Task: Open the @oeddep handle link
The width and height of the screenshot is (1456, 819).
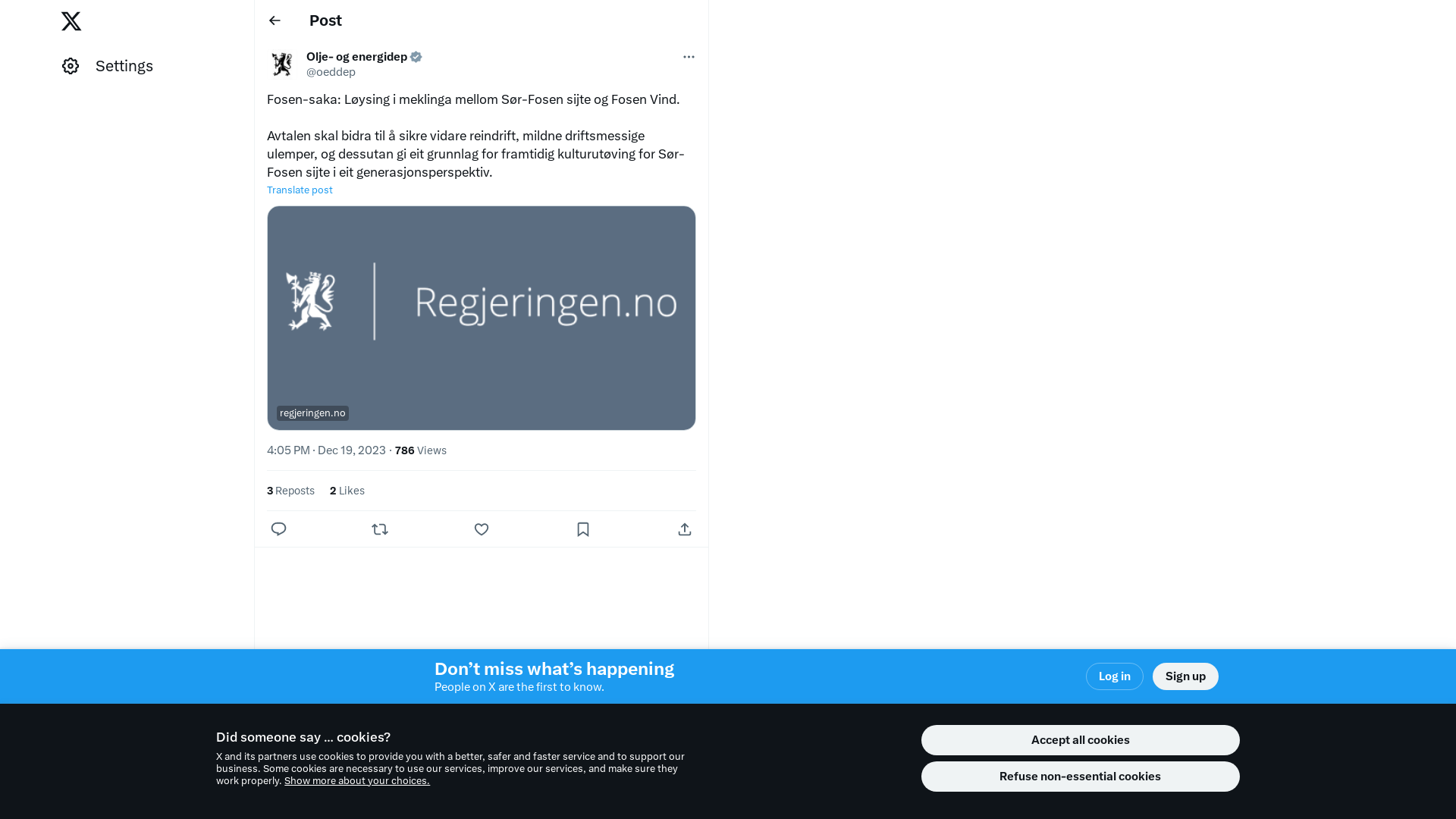Action: coord(331,72)
